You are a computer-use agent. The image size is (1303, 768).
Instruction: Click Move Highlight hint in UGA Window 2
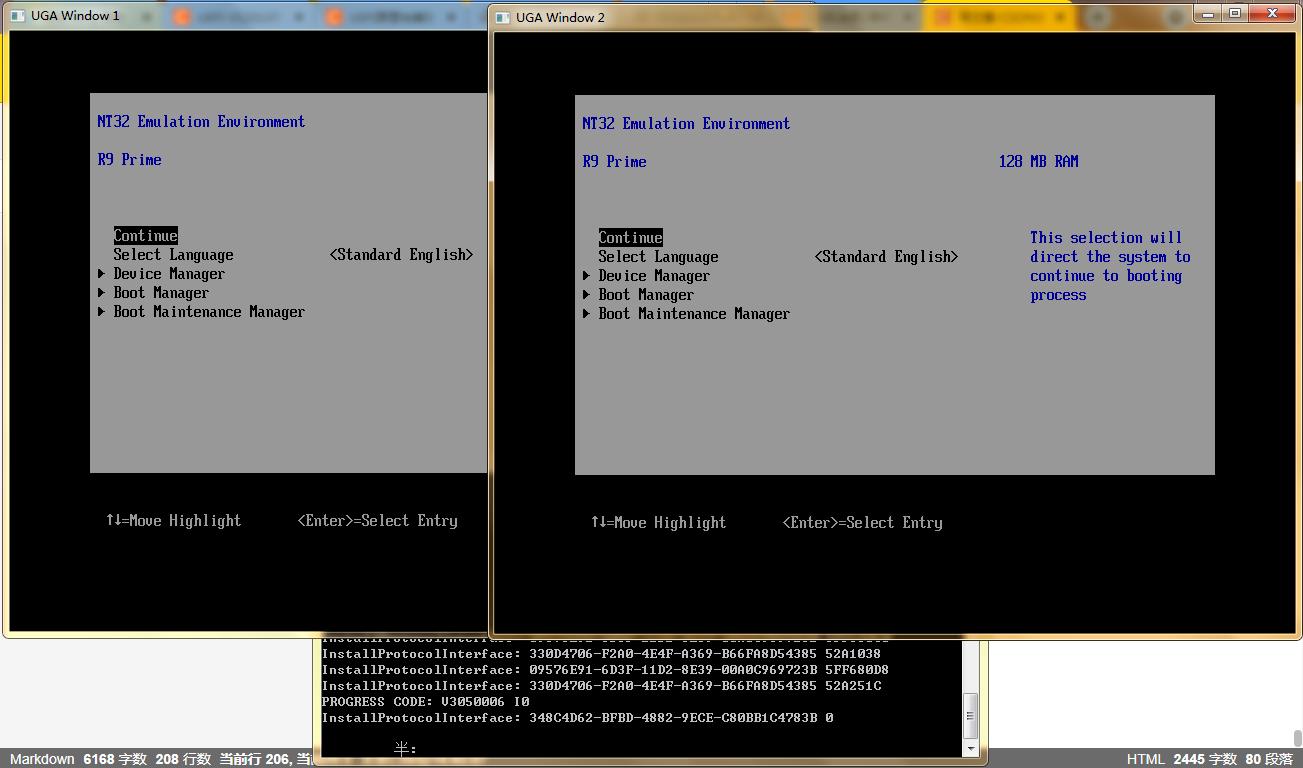658,523
